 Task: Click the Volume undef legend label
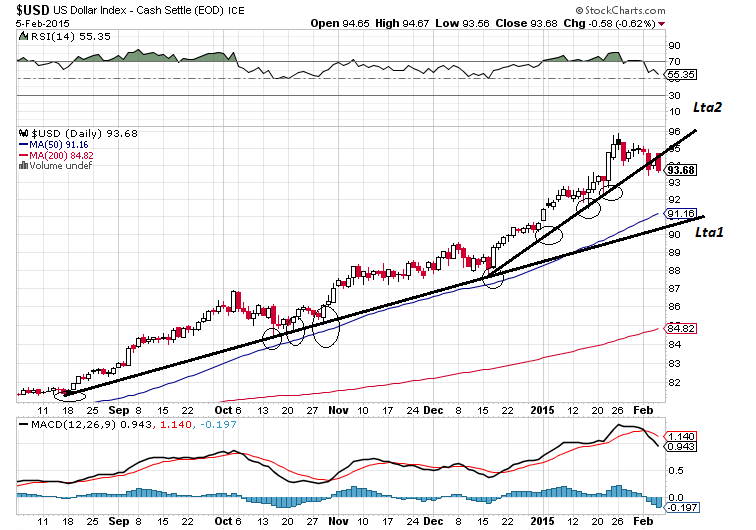(x=60, y=166)
